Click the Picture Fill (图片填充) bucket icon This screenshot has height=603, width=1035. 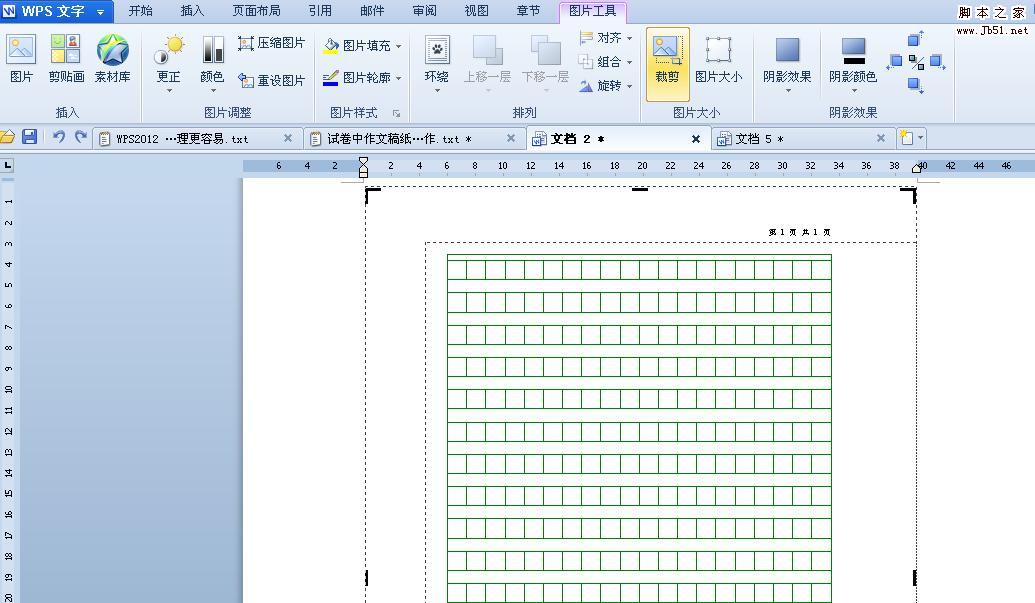coord(331,46)
